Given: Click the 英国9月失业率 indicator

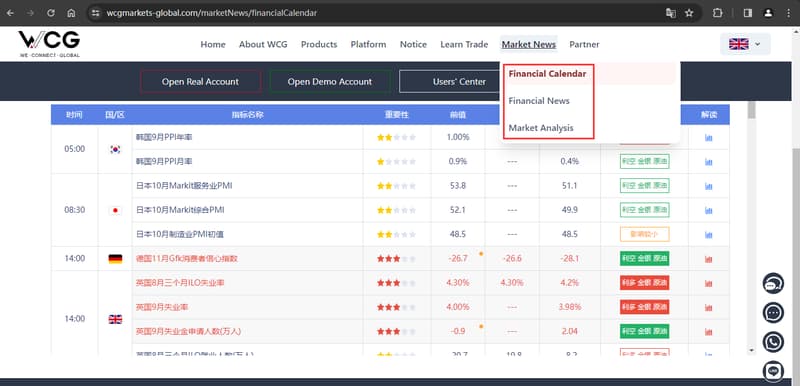Looking at the screenshot, I should point(162,307).
